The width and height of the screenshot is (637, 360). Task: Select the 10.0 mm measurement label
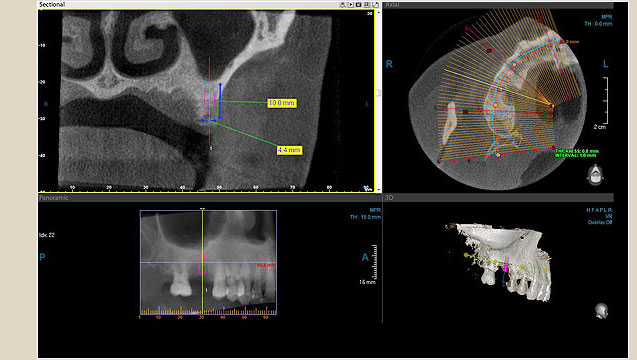[x=282, y=103]
